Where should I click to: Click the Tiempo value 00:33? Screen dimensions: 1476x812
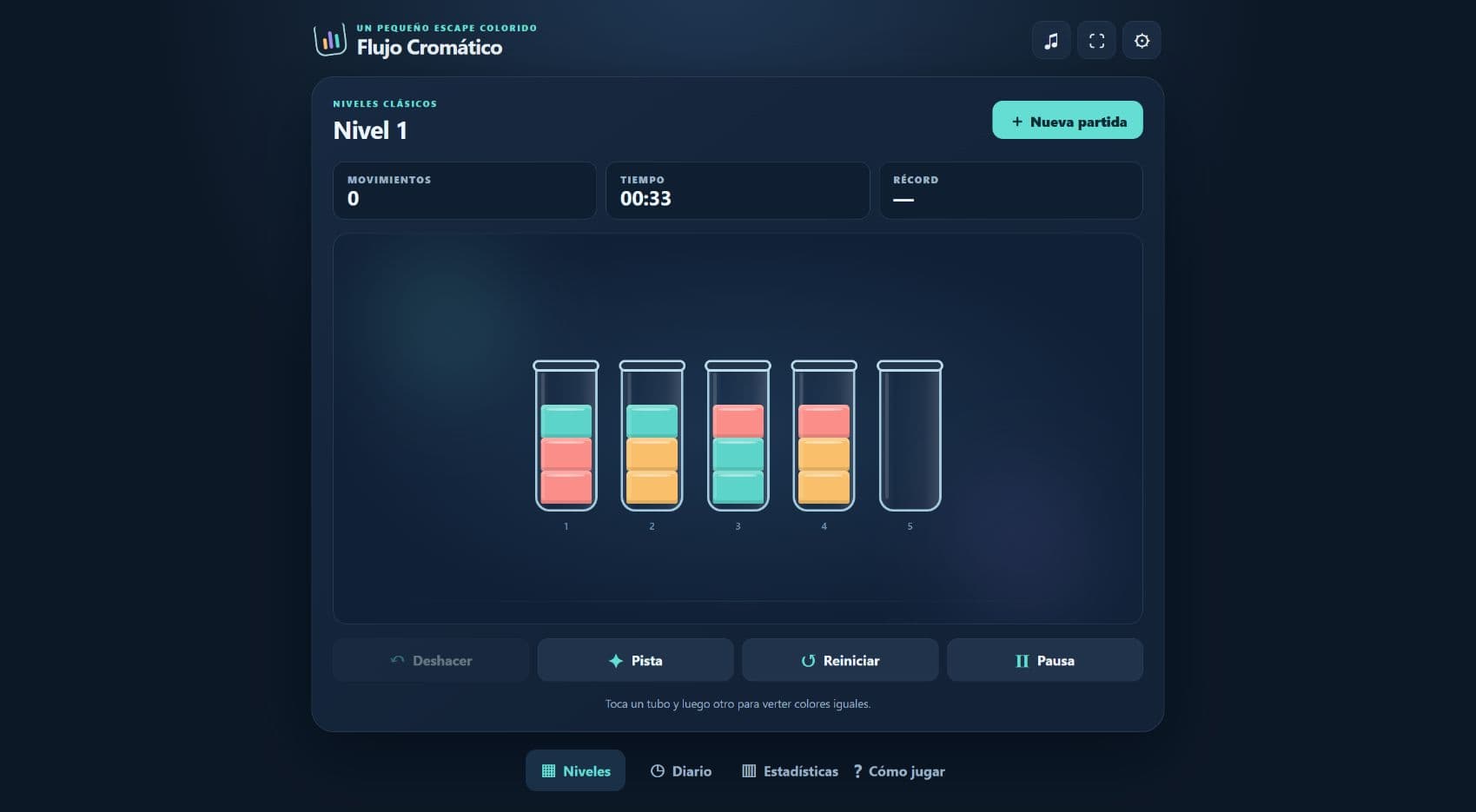[645, 199]
